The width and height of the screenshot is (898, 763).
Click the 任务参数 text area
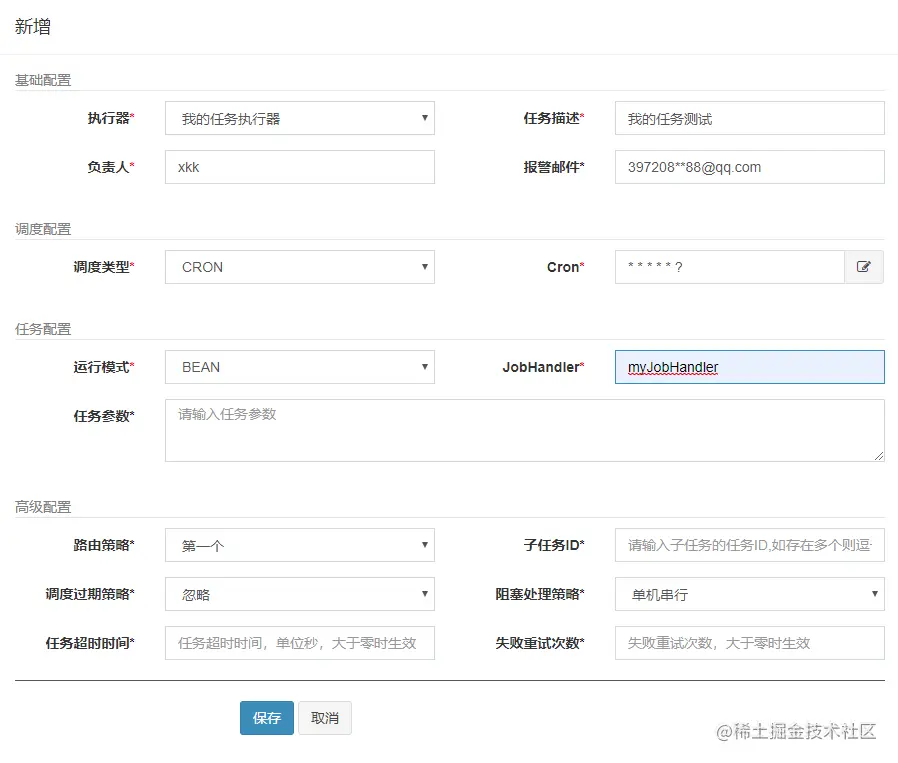[x=525, y=430]
